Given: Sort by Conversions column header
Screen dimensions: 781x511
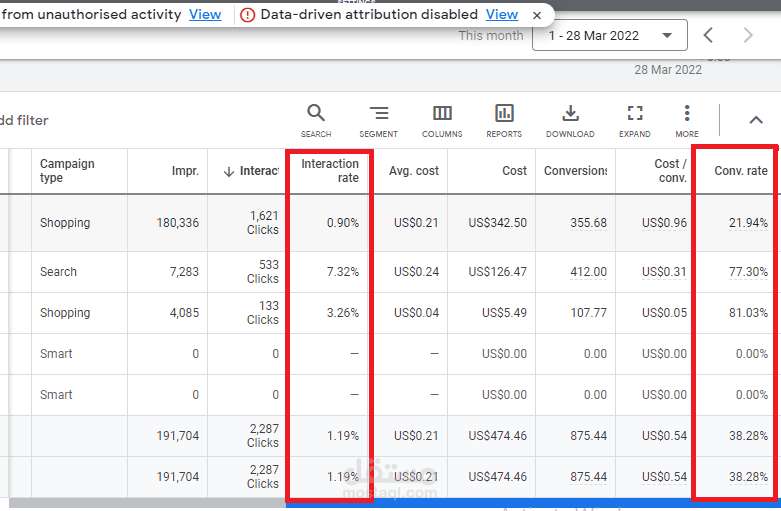Looking at the screenshot, I should (x=575, y=171).
